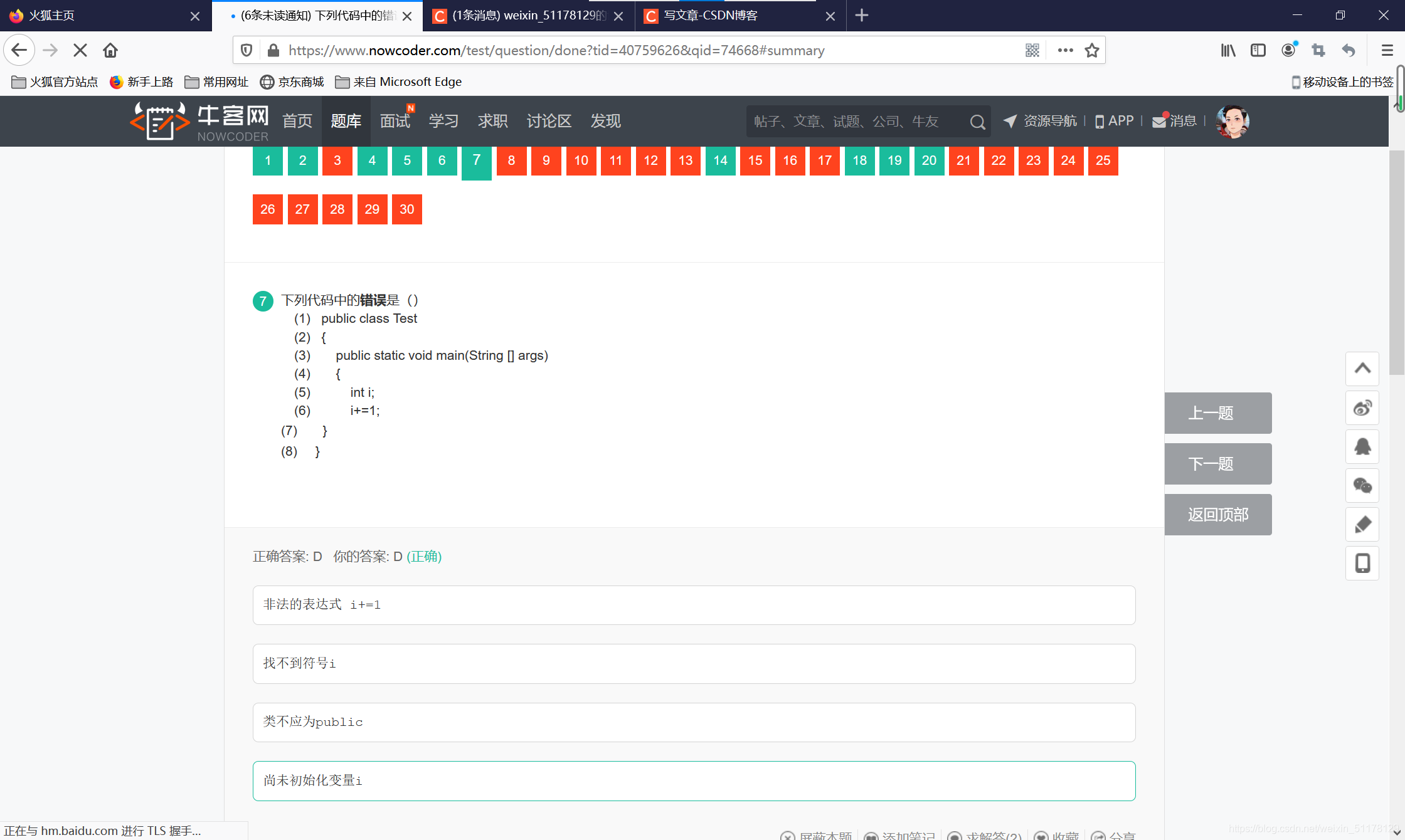This screenshot has height=840, width=1405.
Task: Select option 尚未初始化变量i
Action: [x=694, y=781]
